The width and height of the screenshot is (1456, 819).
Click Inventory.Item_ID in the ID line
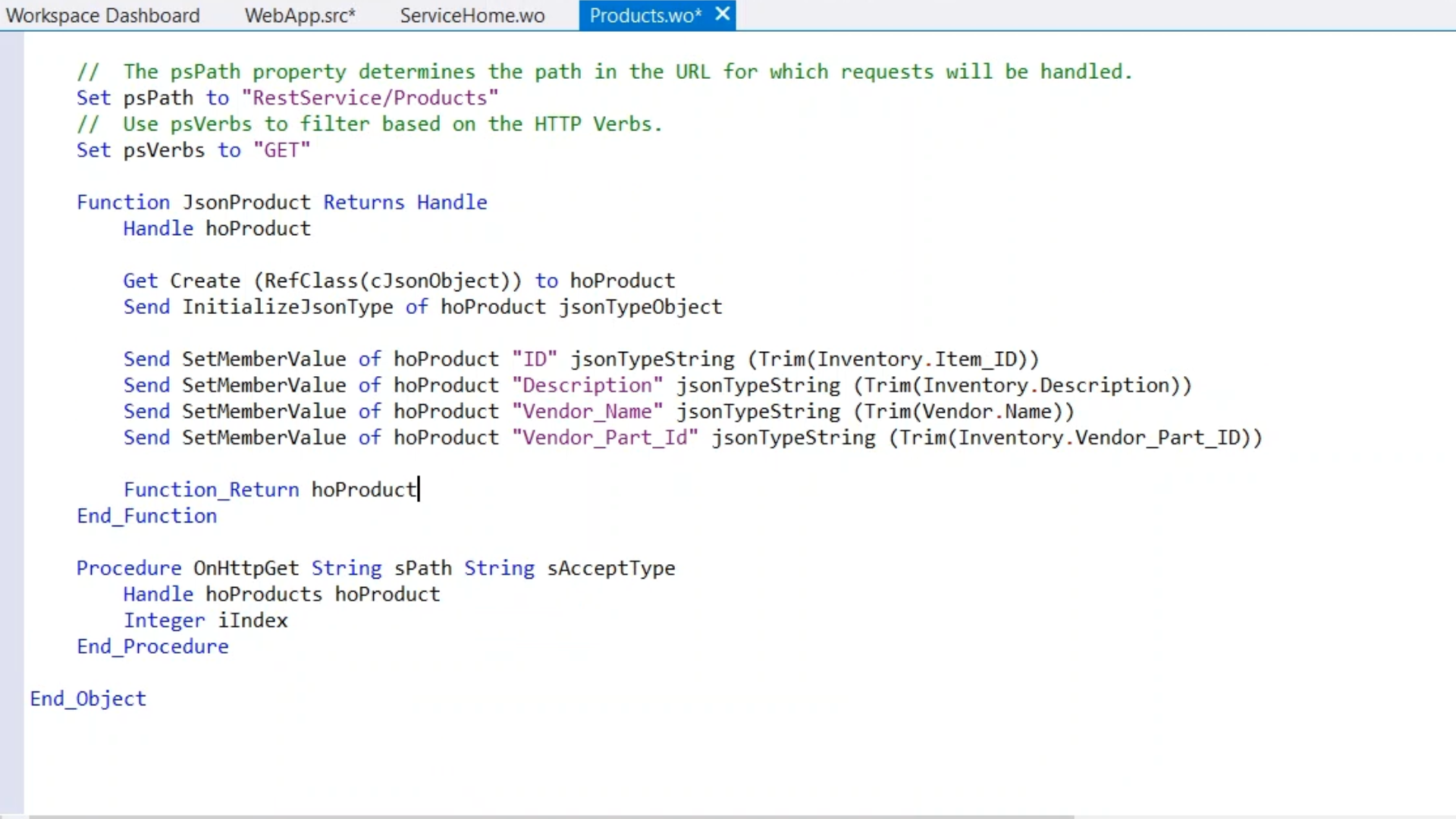[918, 359]
